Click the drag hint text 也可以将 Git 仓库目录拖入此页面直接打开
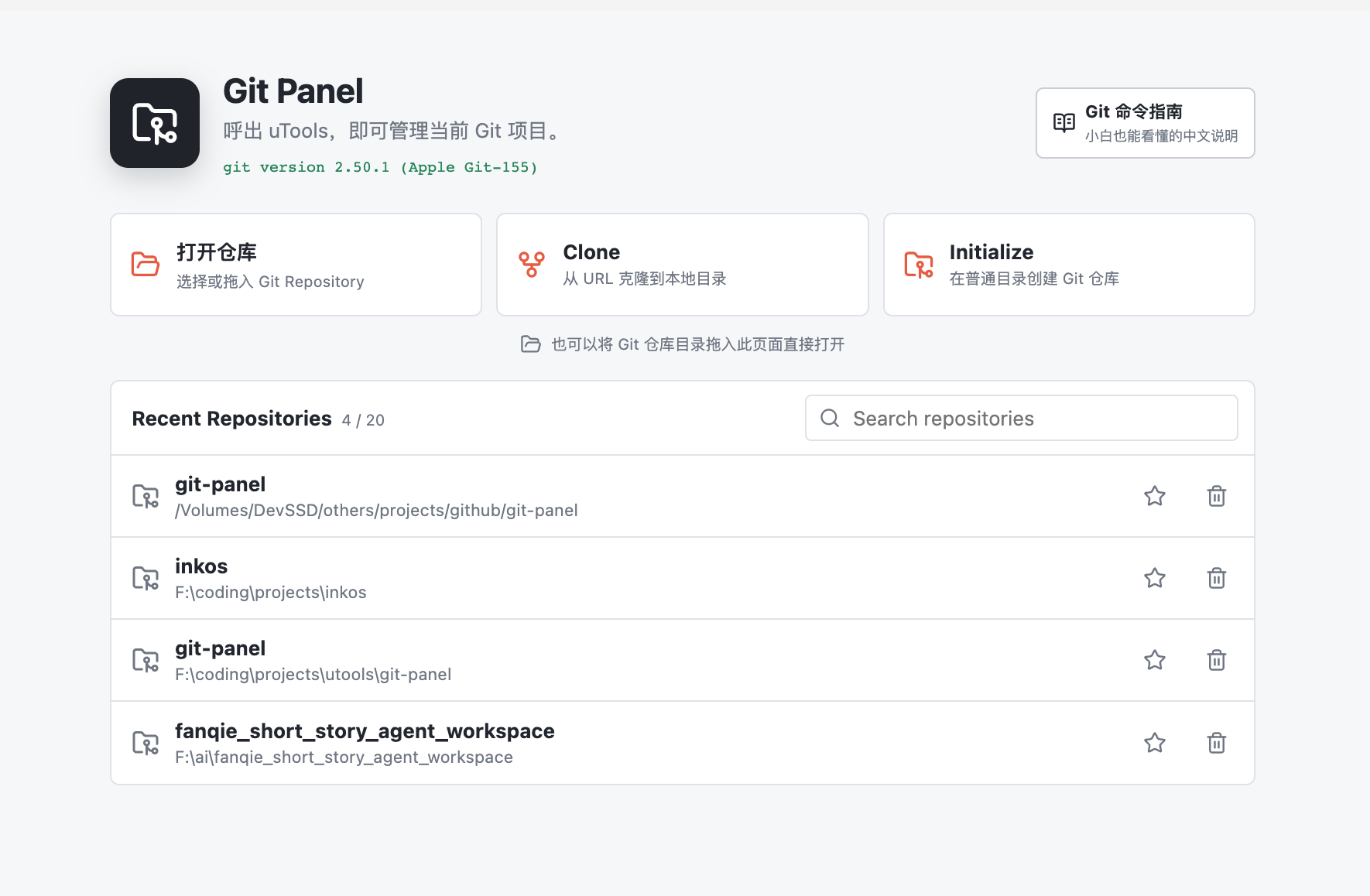This screenshot has height=896, width=1370. 697,344
